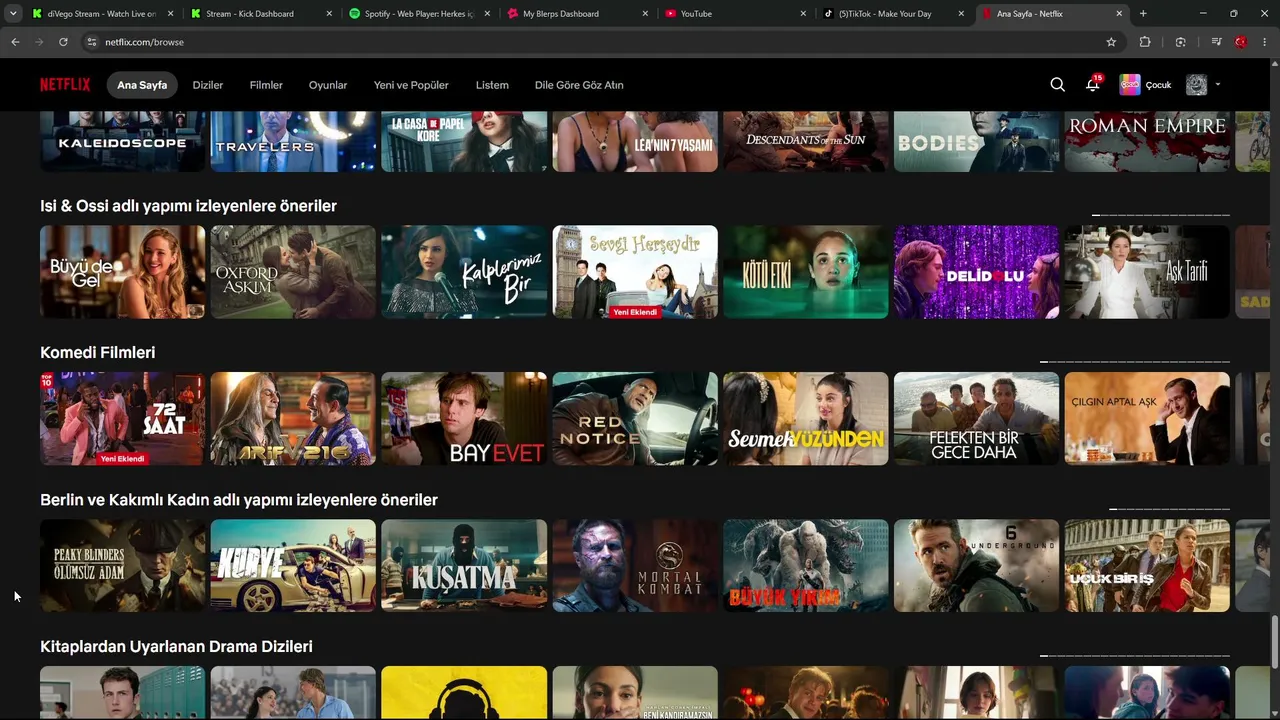Open the Kötü Etki title
1280x720 pixels.
pyautogui.click(x=806, y=272)
